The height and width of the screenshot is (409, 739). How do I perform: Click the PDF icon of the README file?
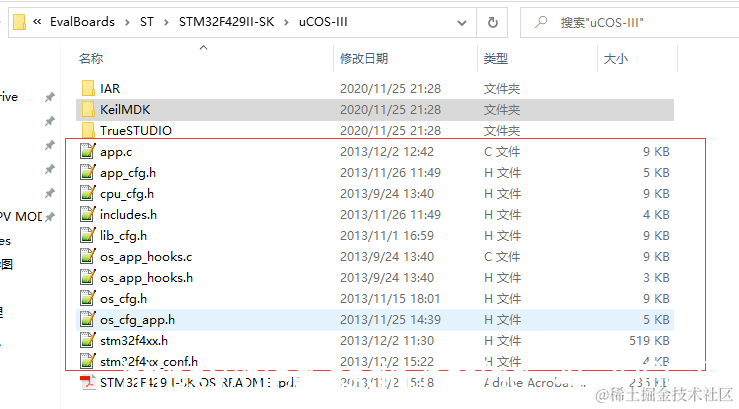(x=88, y=383)
